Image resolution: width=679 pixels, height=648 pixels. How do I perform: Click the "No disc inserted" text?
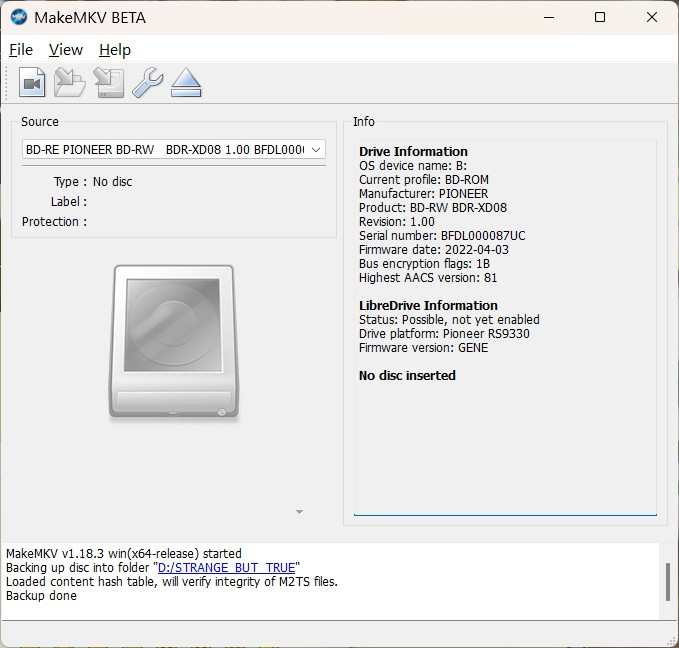click(407, 376)
